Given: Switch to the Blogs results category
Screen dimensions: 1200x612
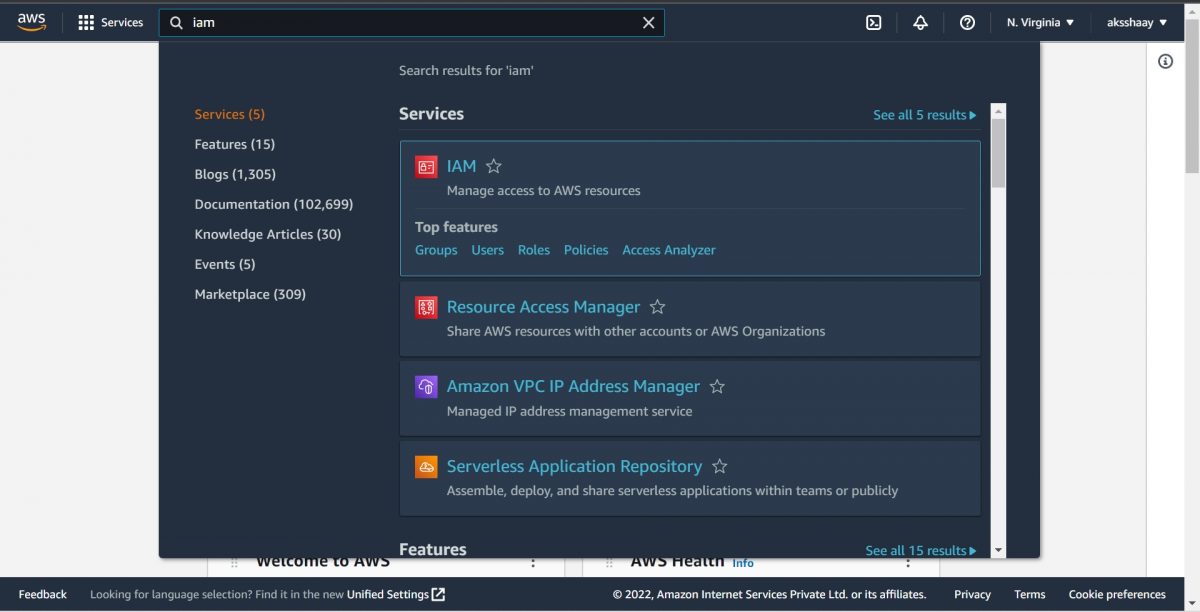Looking at the screenshot, I should [x=234, y=173].
